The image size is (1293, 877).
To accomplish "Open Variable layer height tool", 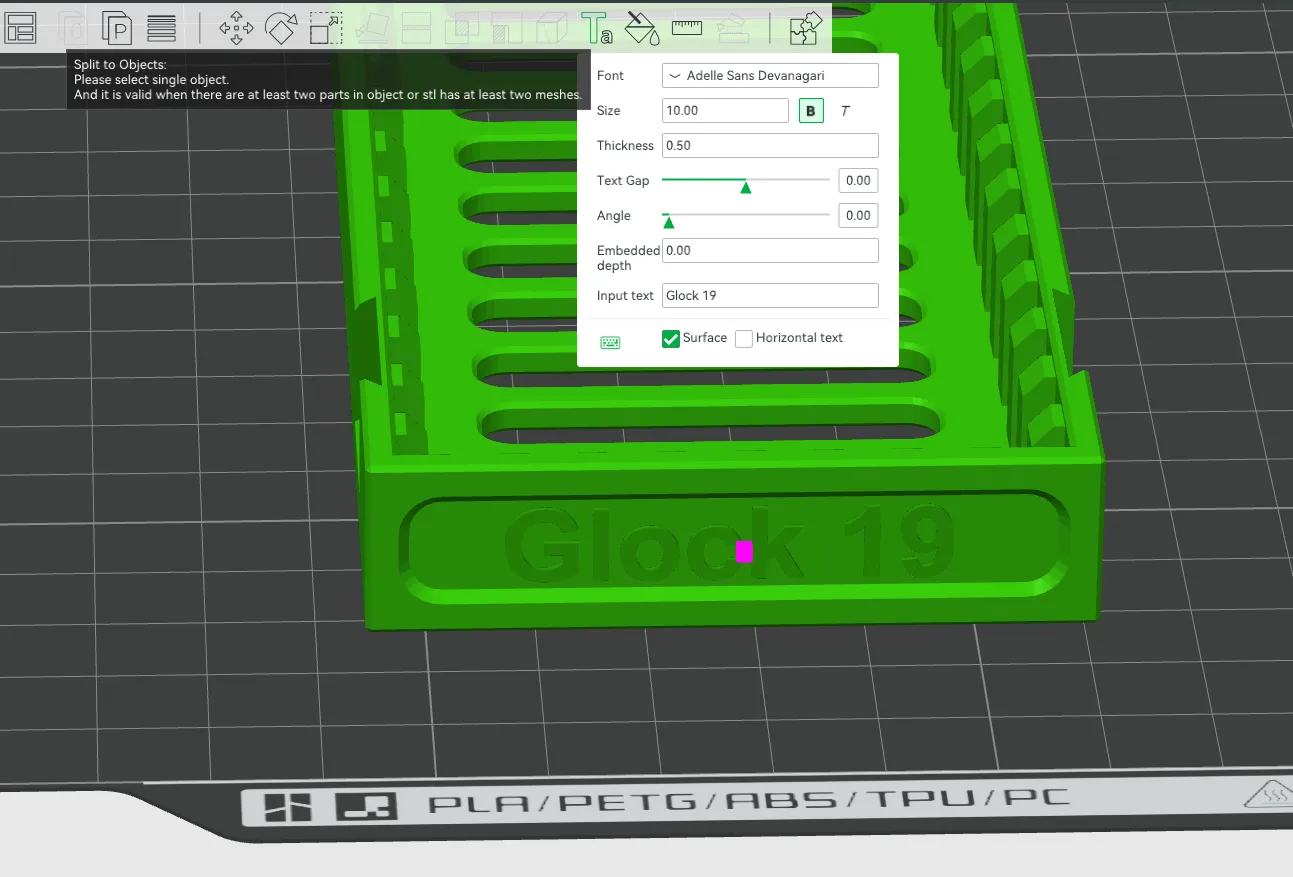I will pos(162,28).
